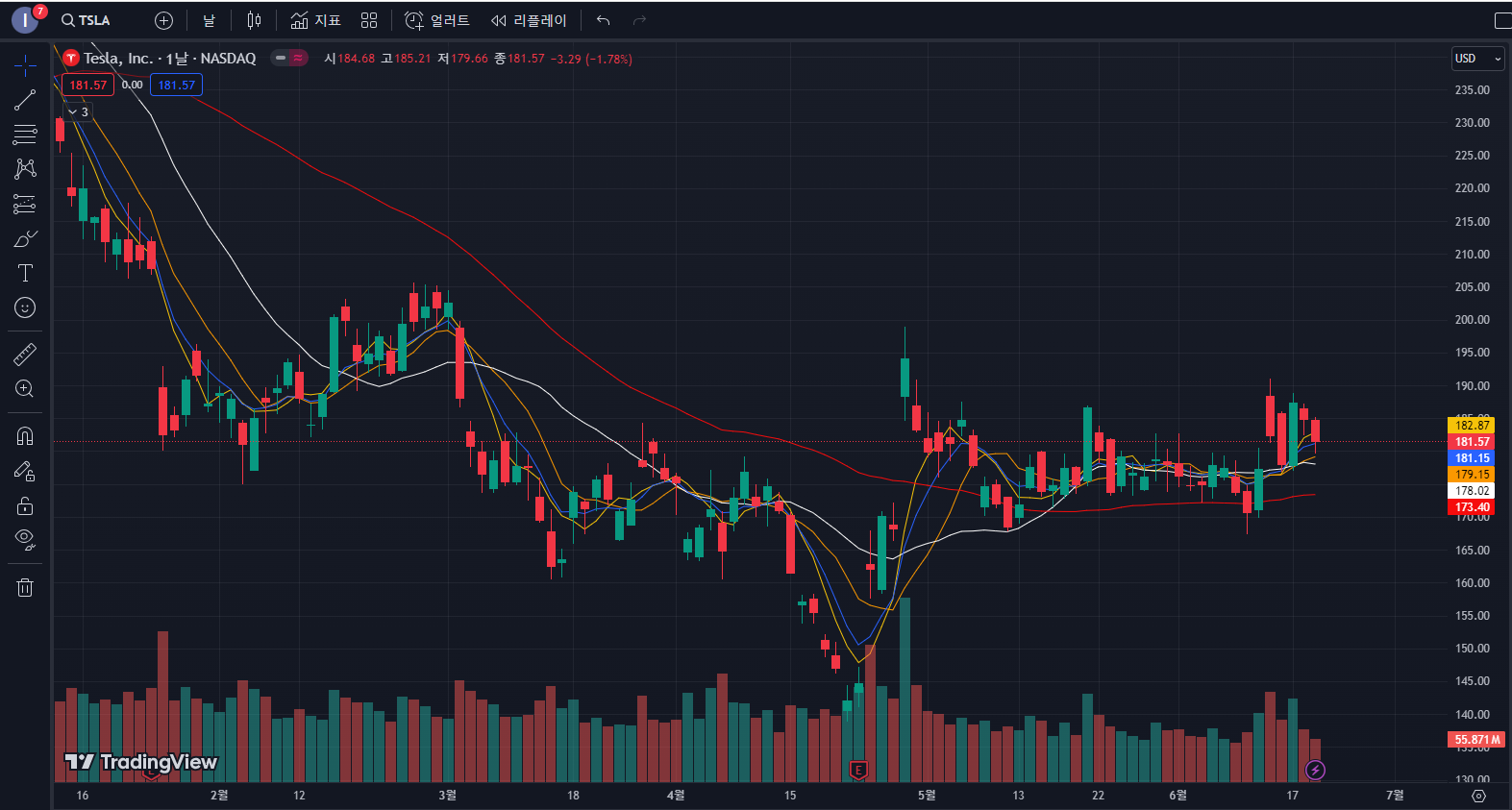Toggle lock all drawing tools
1512x810 pixels.
pos(25,505)
